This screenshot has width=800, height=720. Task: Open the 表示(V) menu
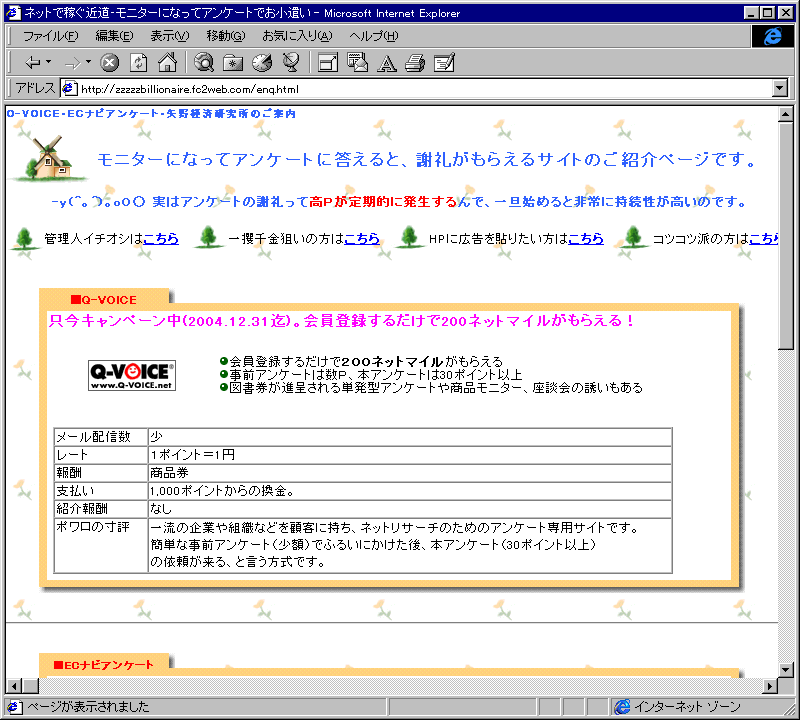pos(169,36)
